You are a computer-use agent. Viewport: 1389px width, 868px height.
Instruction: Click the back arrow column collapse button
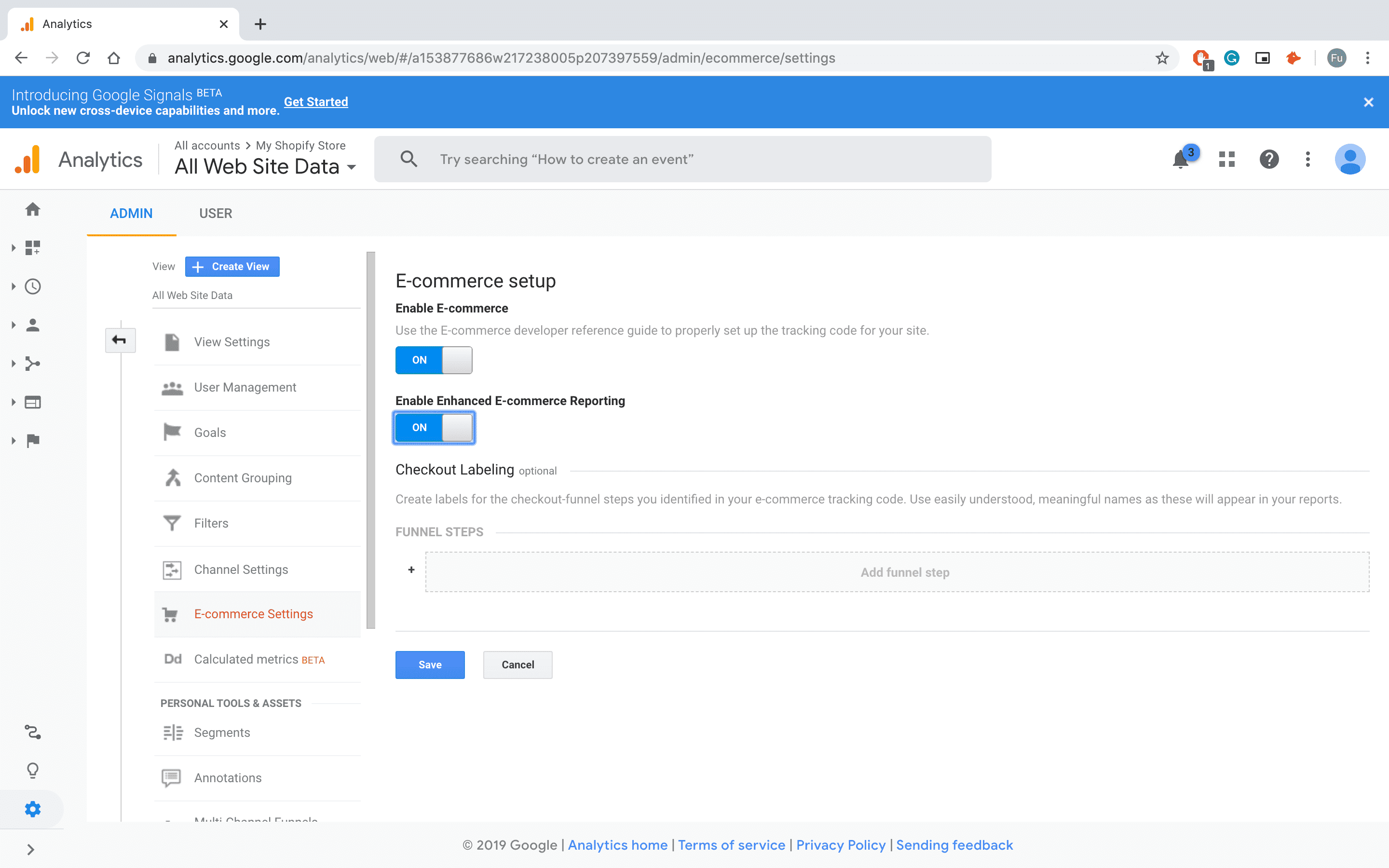tap(120, 340)
